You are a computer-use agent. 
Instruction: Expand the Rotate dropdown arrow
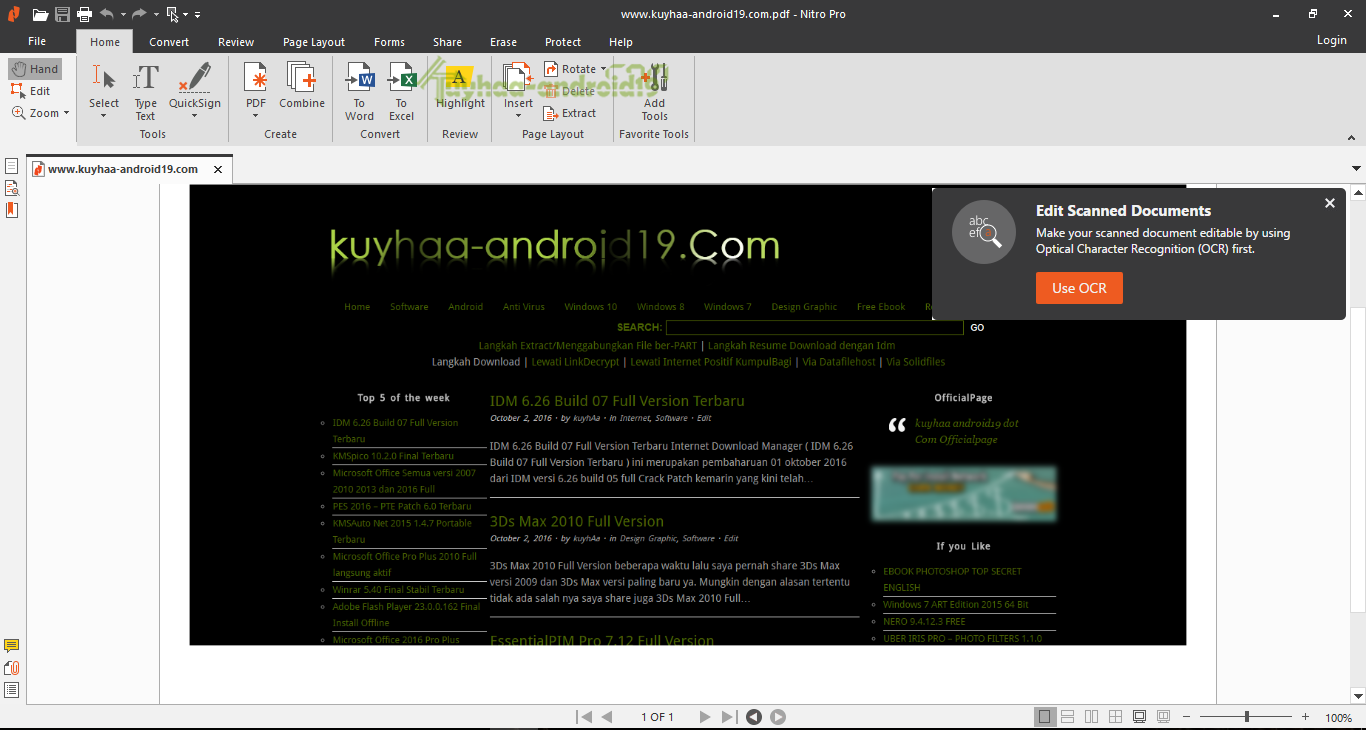click(x=604, y=69)
